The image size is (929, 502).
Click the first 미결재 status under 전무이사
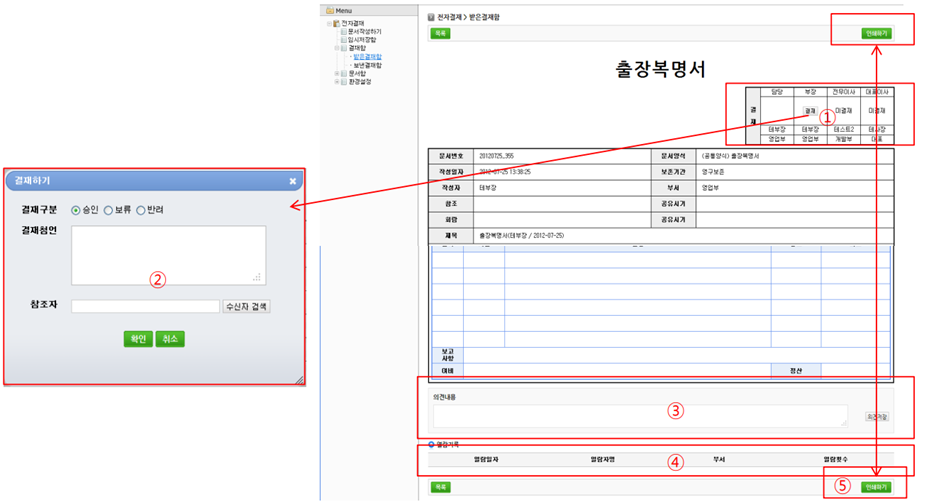tap(843, 111)
